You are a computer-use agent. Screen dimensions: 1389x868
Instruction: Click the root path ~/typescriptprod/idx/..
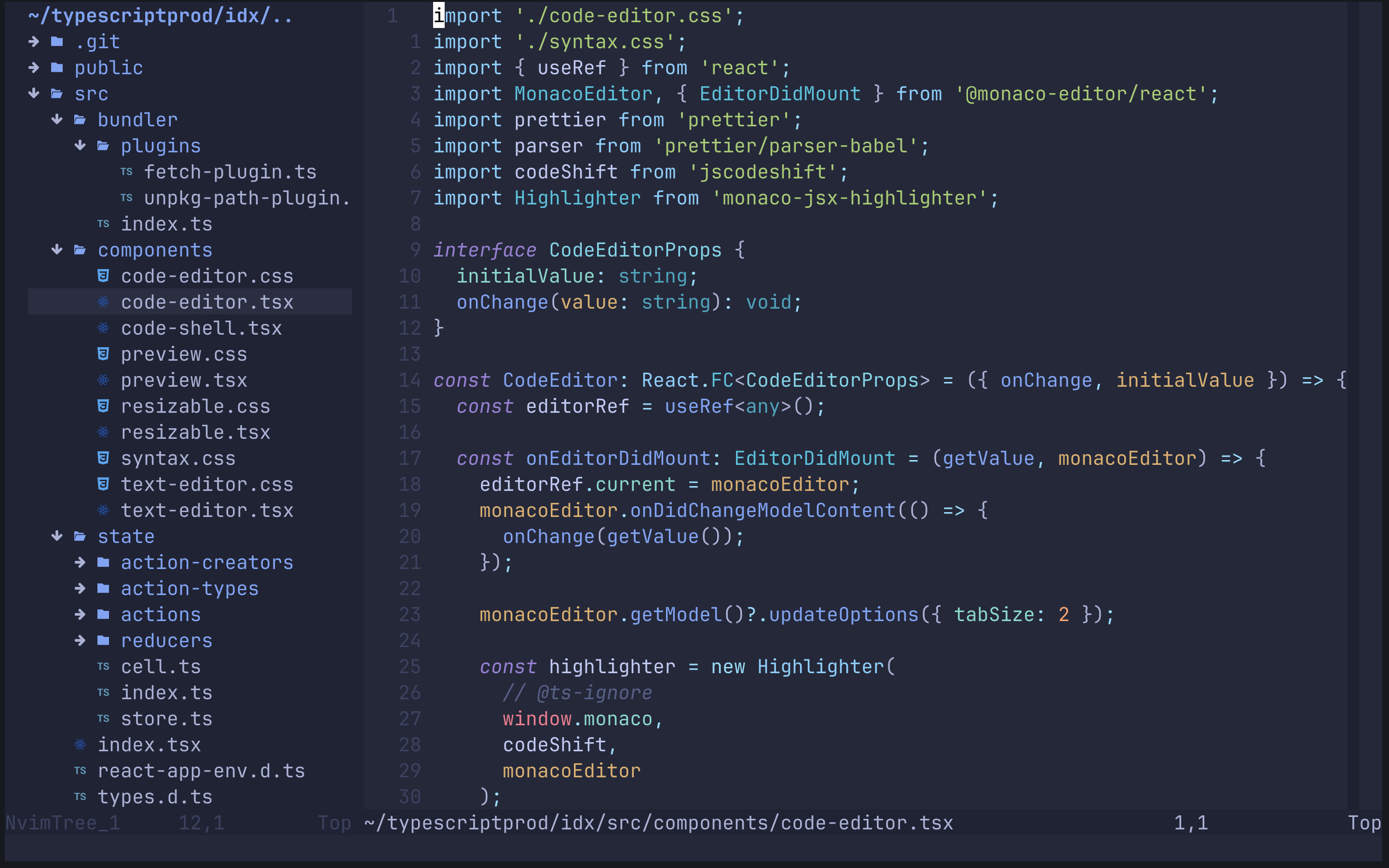pos(160,15)
